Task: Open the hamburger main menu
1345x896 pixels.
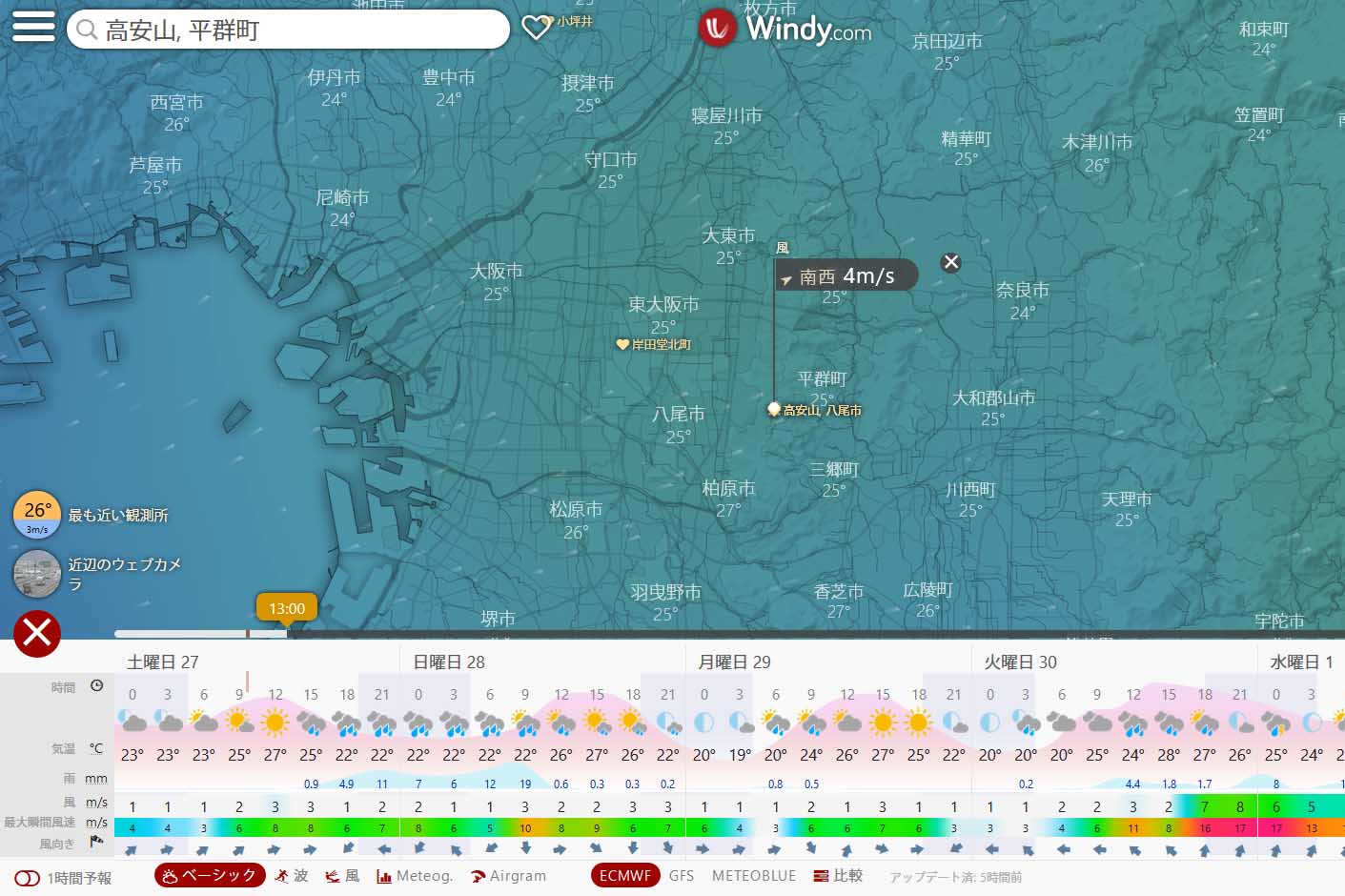Action: [33, 26]
